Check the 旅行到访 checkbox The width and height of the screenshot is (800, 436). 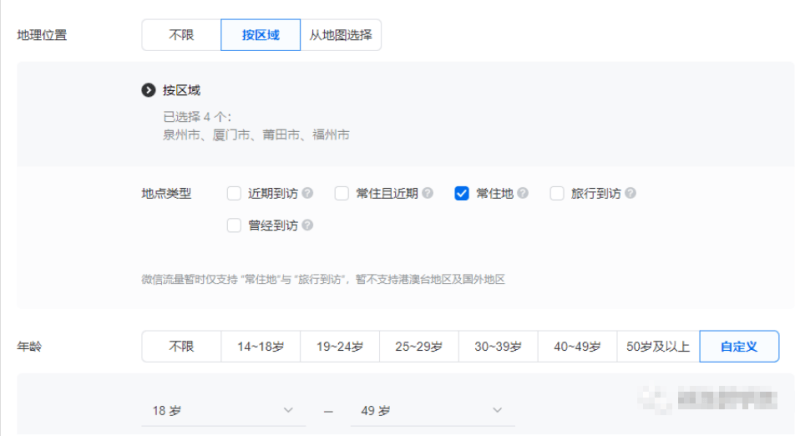pos(557,193)
